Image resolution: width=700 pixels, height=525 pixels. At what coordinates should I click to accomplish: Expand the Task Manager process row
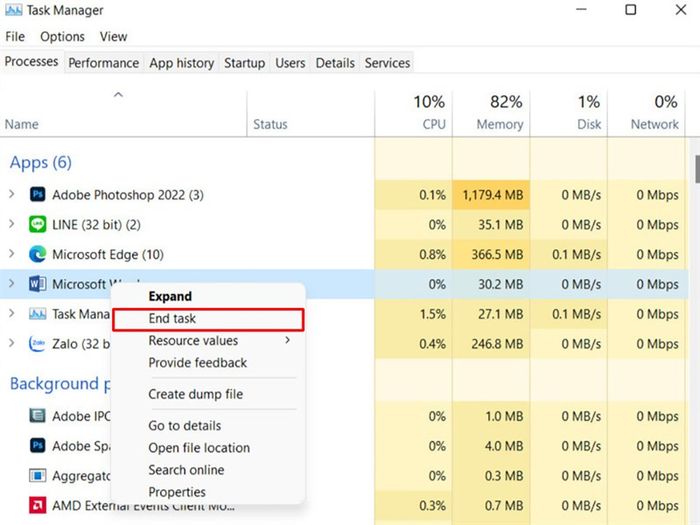pos(12,313)
